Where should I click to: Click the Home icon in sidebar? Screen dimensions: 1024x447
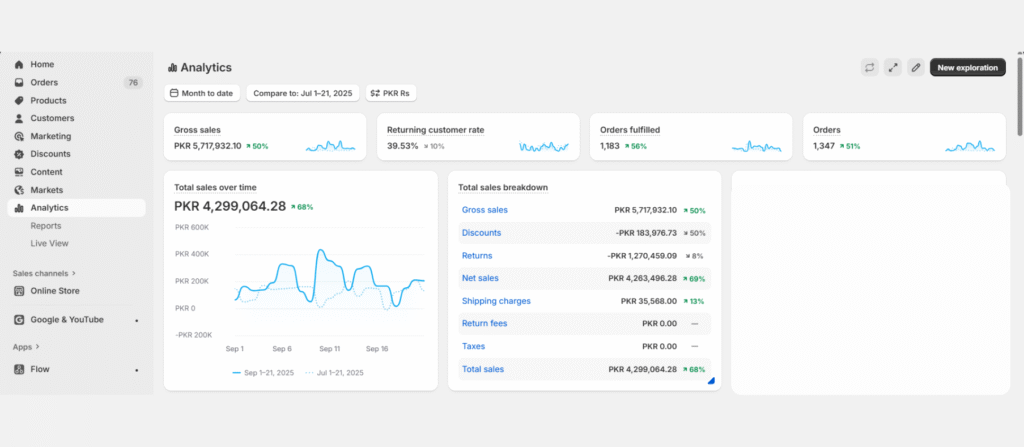click(x=19, y=64)
